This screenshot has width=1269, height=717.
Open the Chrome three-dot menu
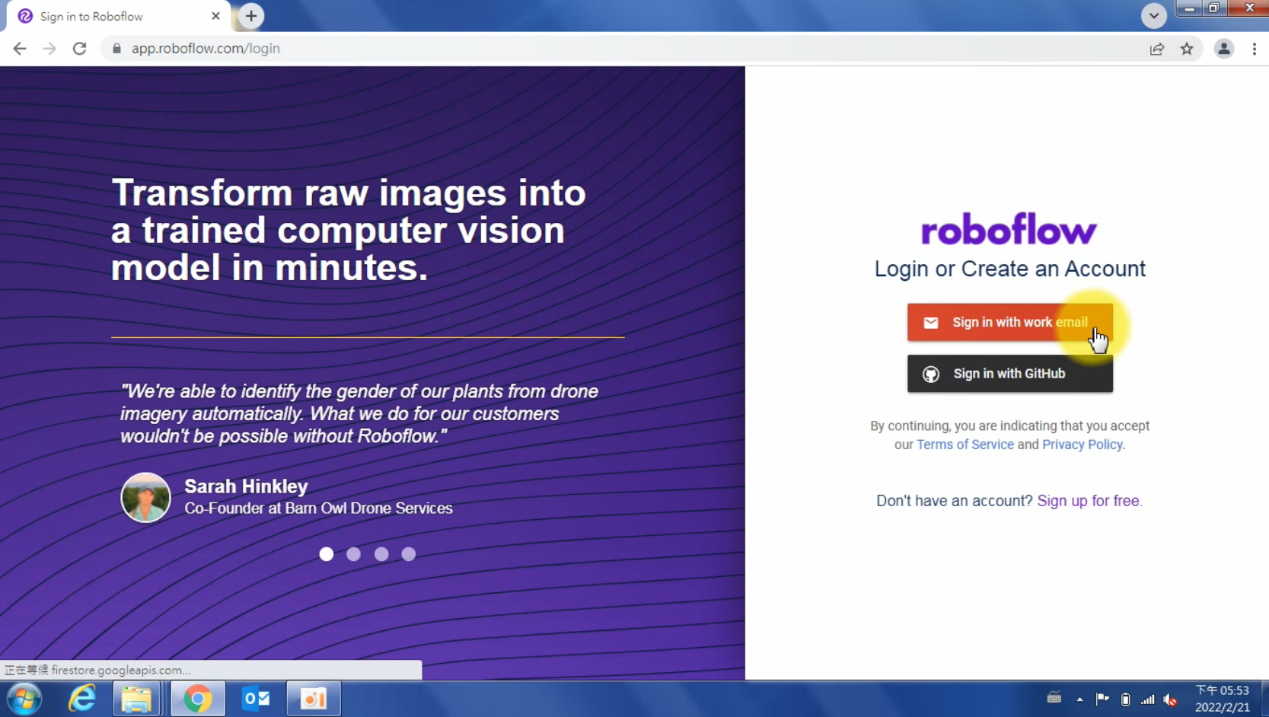(x=1254, y=48)
